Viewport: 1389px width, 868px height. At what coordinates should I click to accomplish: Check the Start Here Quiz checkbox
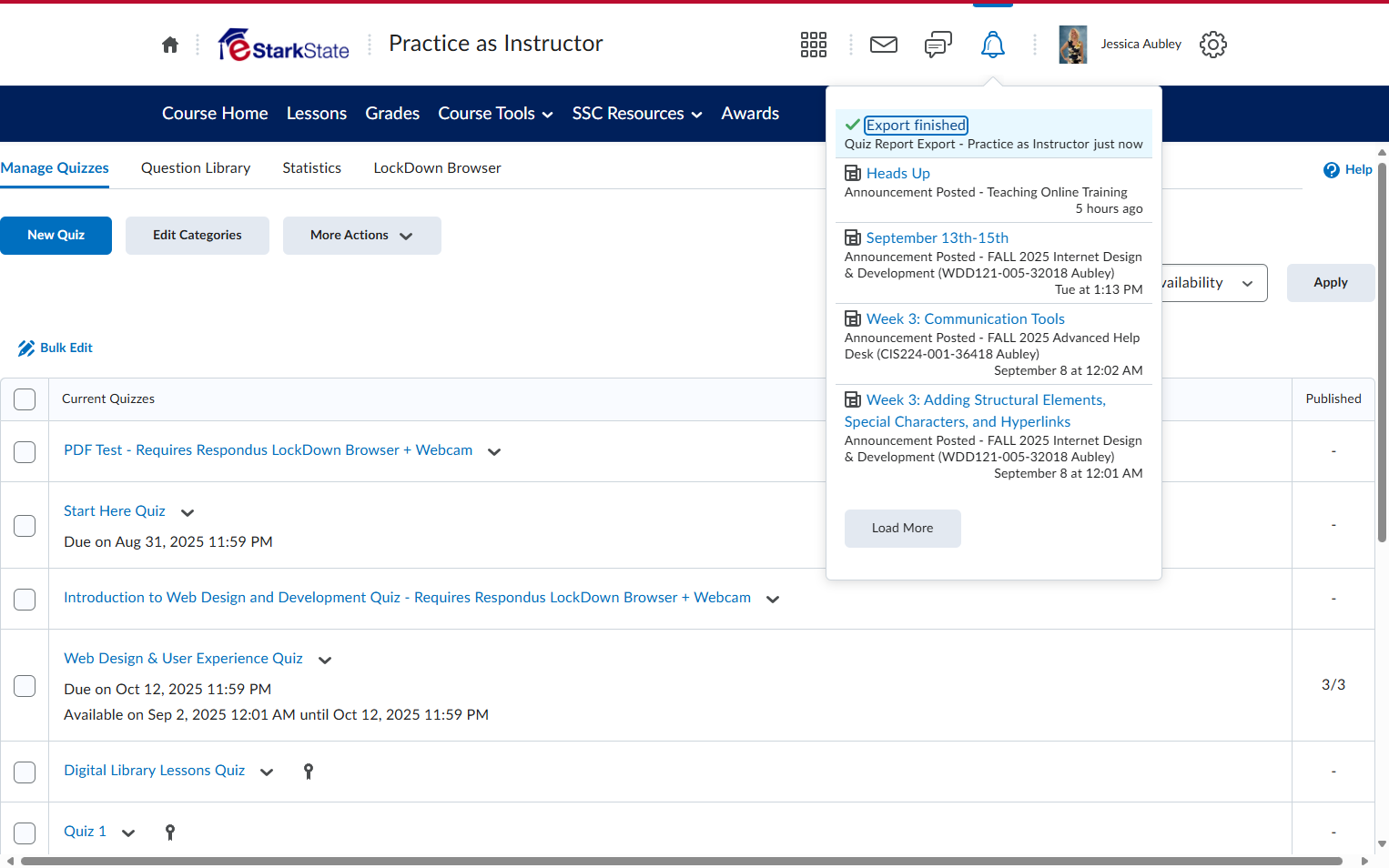[x=25, y=526]
